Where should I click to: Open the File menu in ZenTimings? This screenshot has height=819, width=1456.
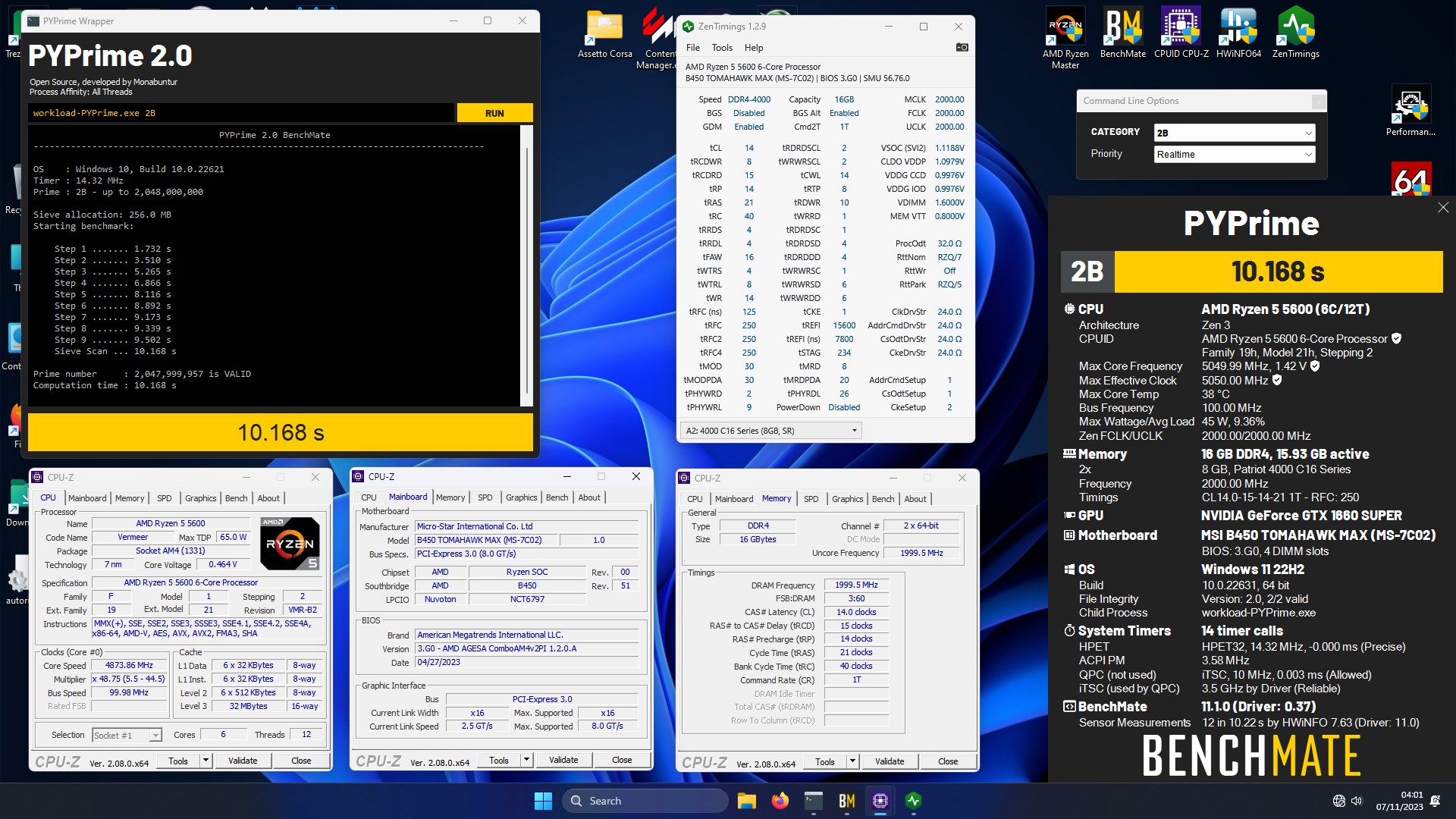(693, 47)
